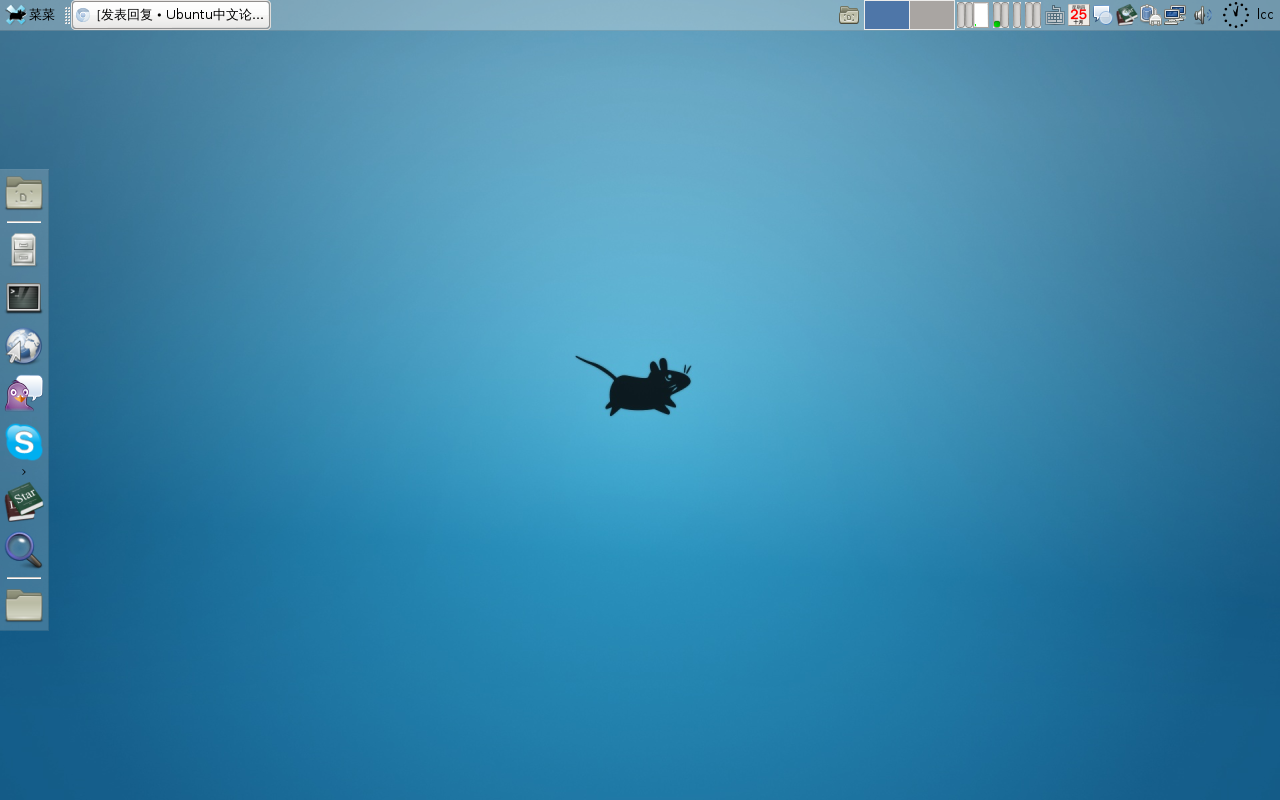
Task: Open the desktop folder launcher in side panel
Action: 24,193
